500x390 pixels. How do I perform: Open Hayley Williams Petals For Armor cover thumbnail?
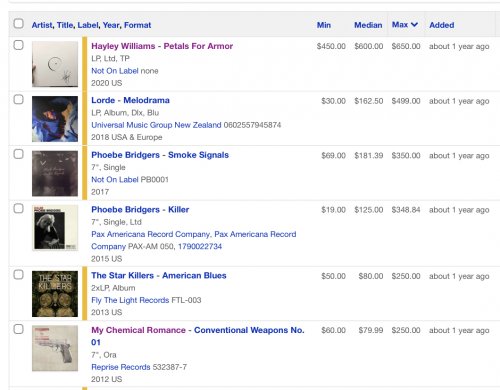55,64
